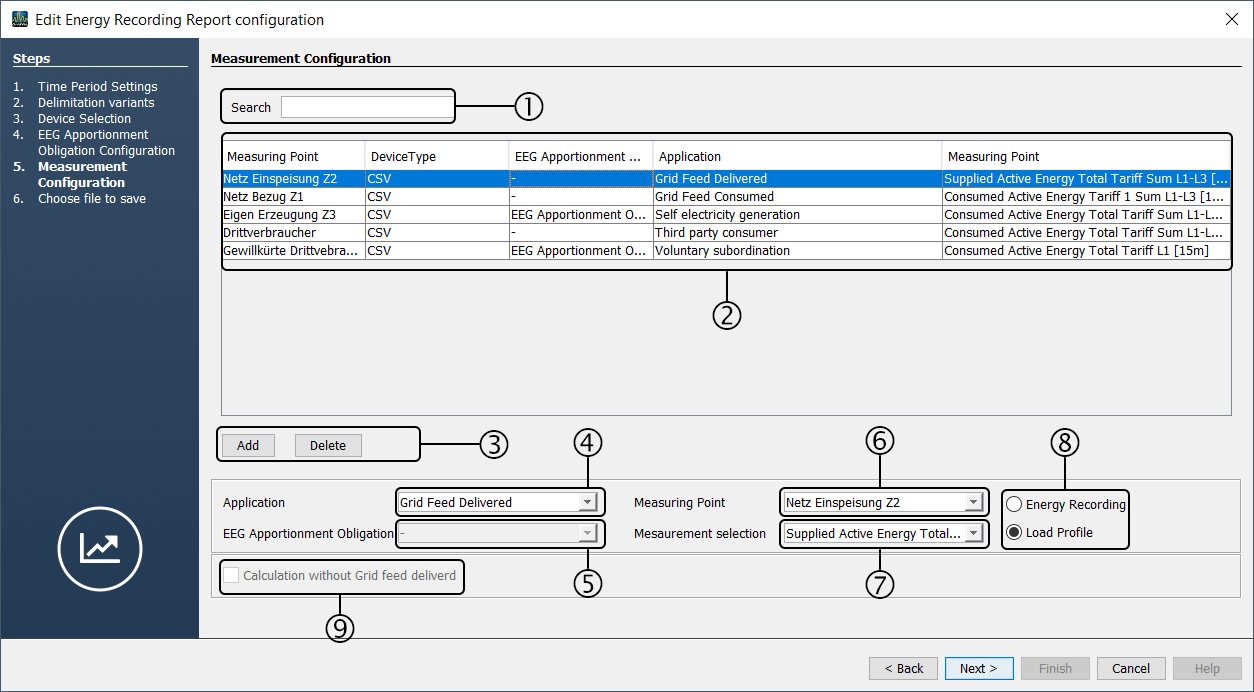Viewport: 1254px width, 692px height.
Task: Go back using the Back button
Action: tap(903, 669)
